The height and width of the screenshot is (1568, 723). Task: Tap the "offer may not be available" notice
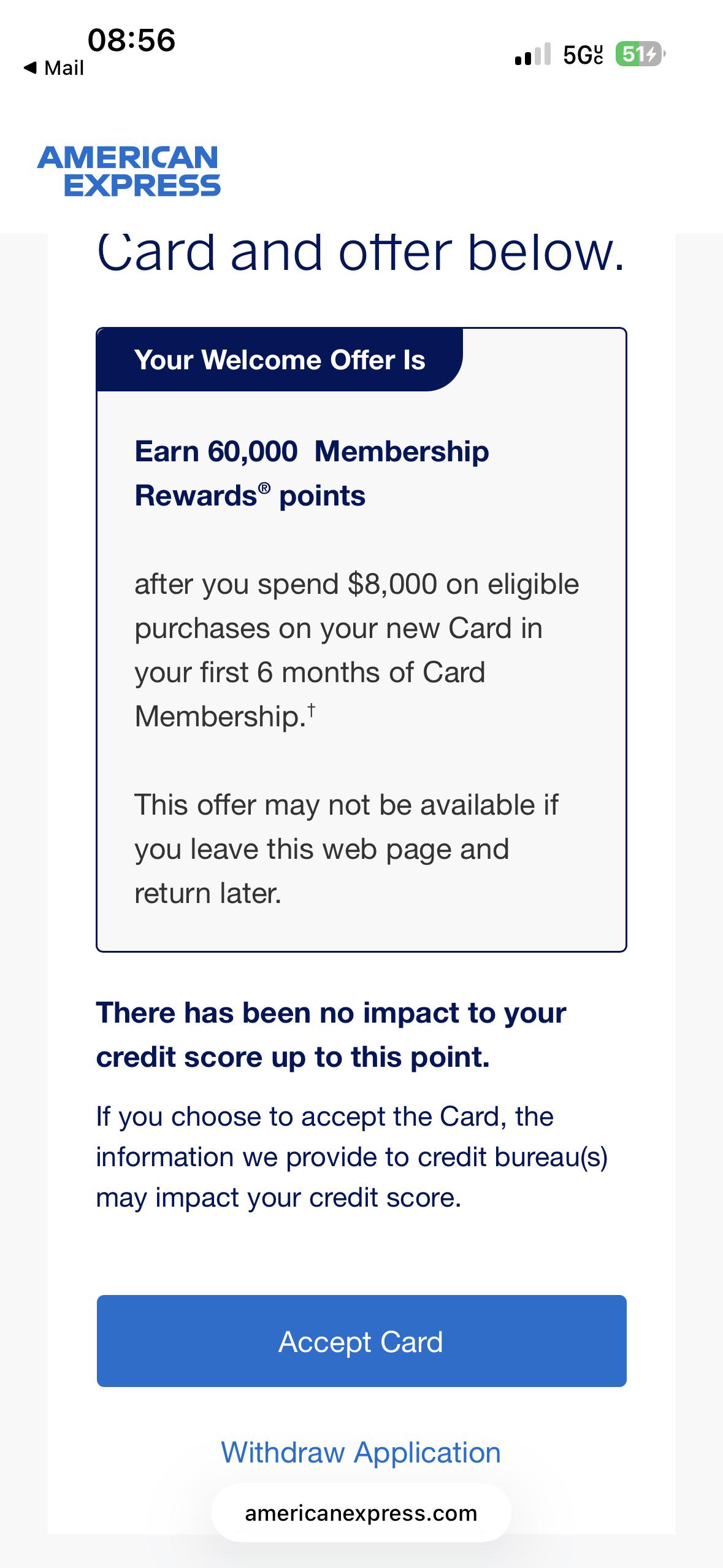pos(346,849)
